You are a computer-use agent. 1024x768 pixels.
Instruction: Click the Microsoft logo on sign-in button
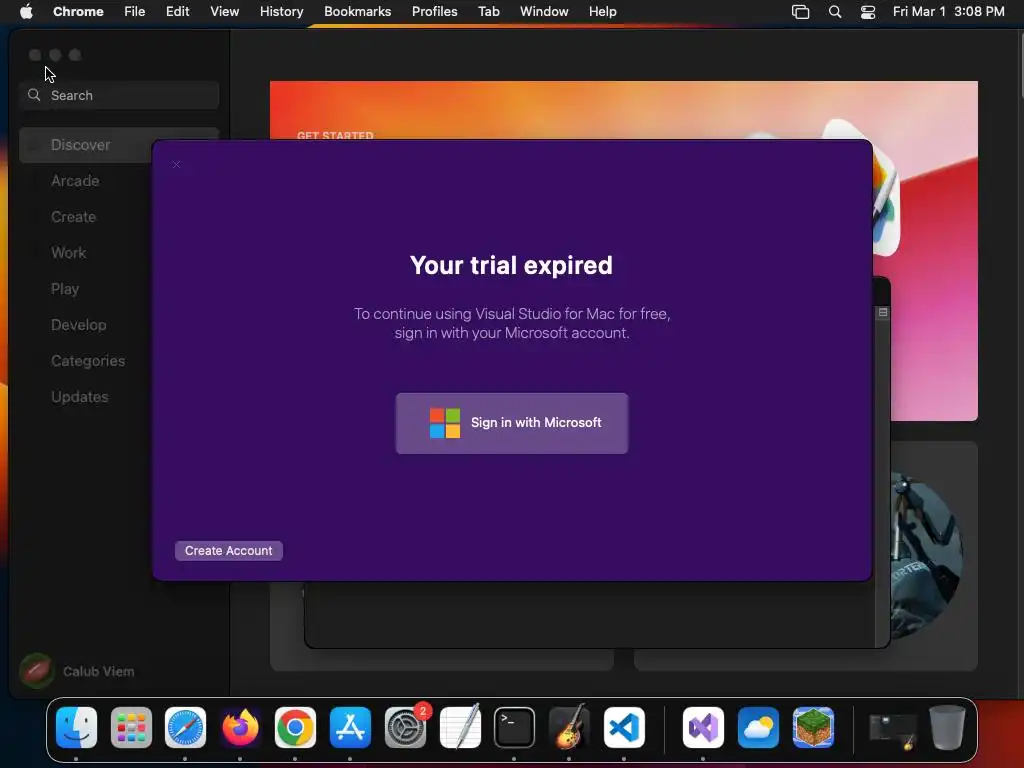445,423
